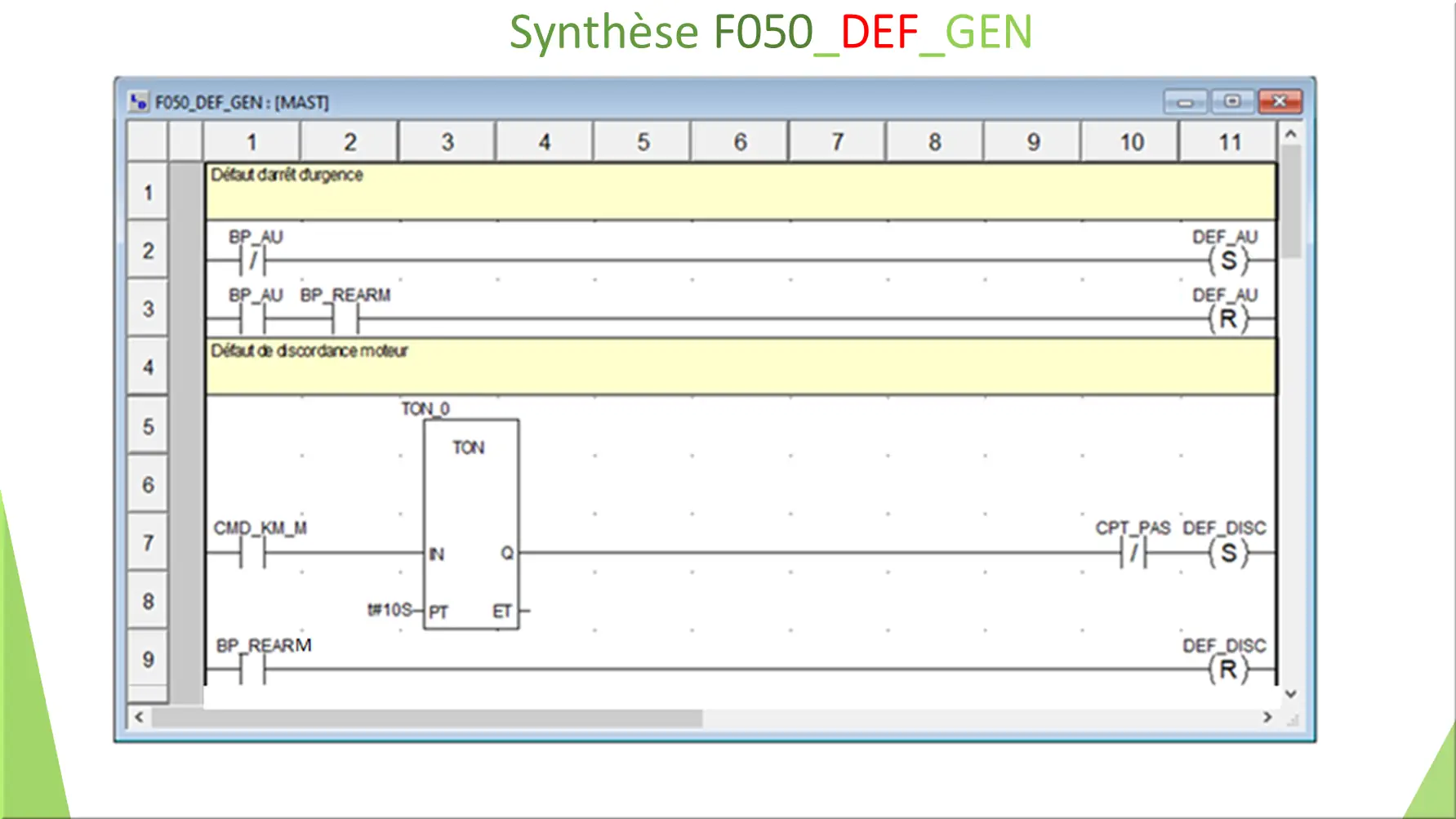Click the BP_REARM contact on rung 9
Image resolution: width=1456 pixels, height=819 pixels.
[x=252, y=670]
